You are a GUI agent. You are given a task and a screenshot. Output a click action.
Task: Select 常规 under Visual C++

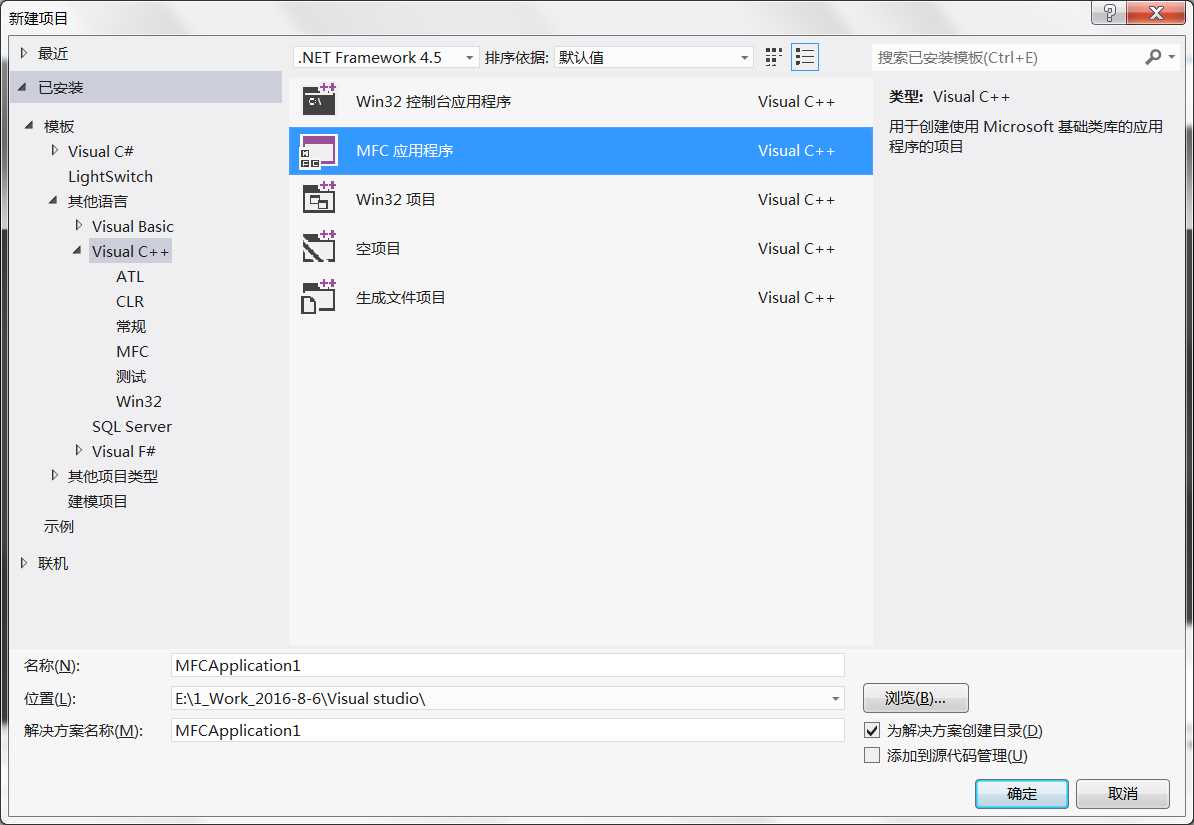point(131,326)
